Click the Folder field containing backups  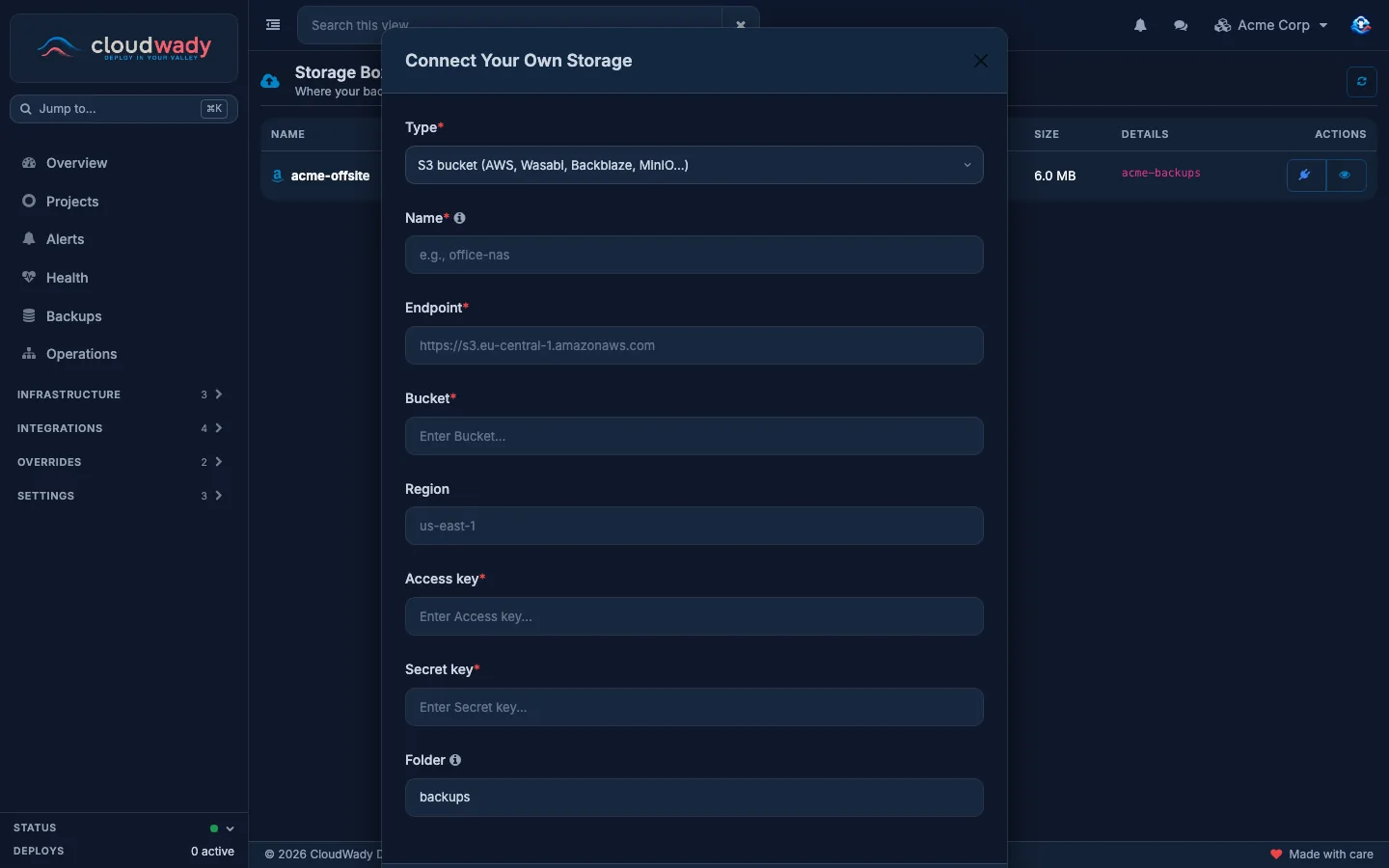pos(694,798)
